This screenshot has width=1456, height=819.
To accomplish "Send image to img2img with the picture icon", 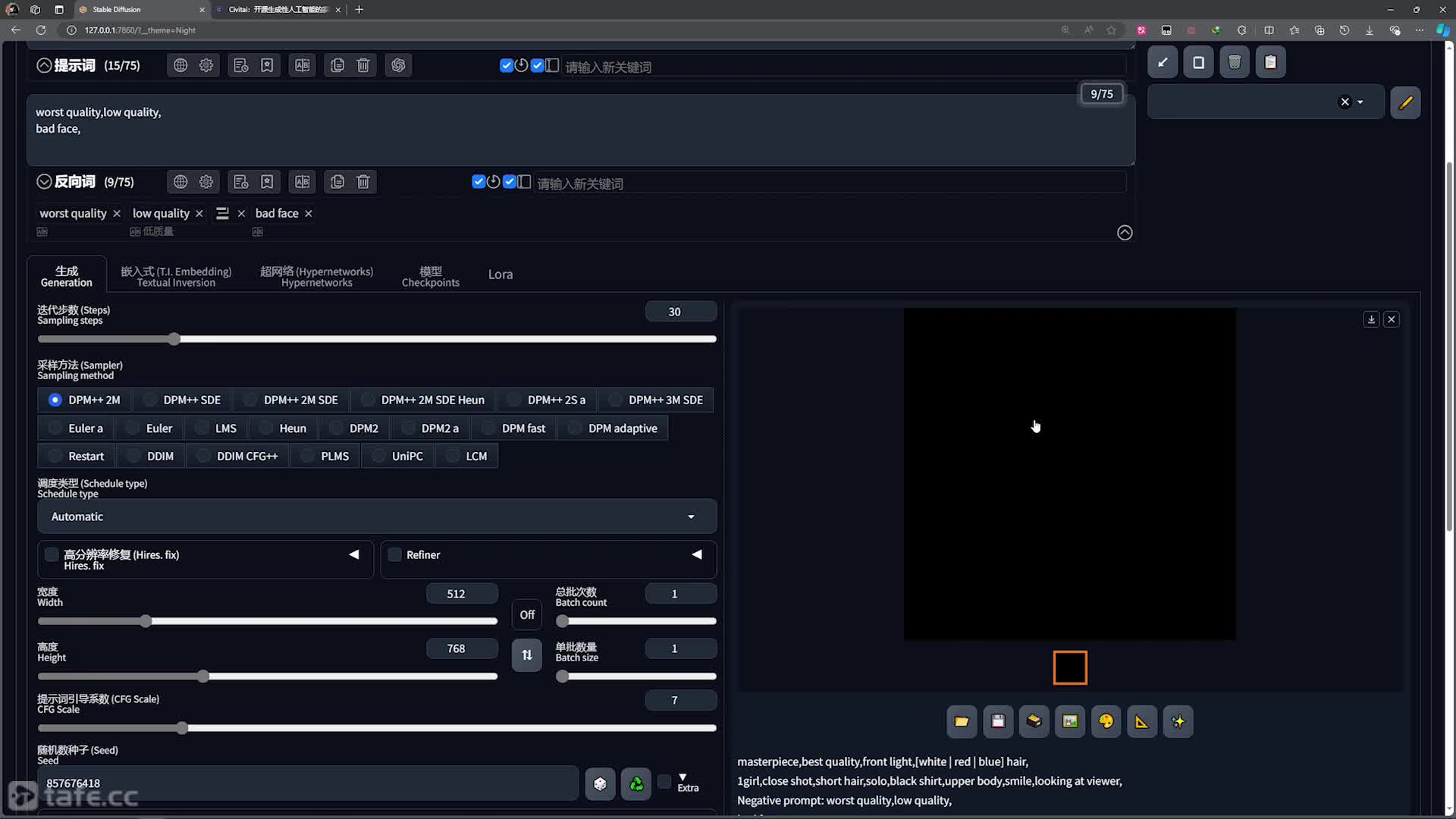I will 1070,721.
